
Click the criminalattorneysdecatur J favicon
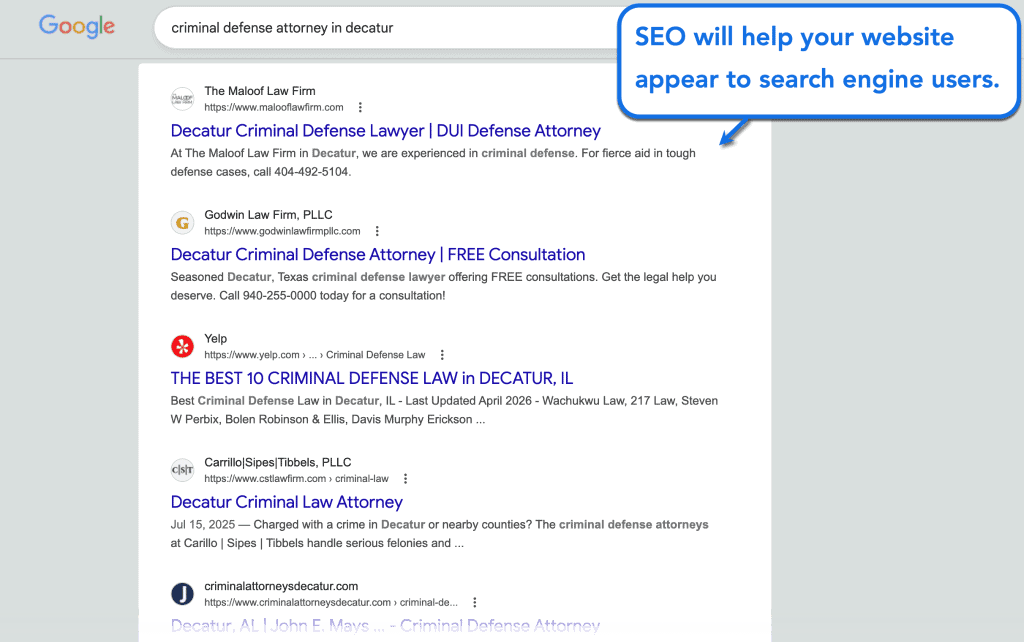click(x=182, y=594)
